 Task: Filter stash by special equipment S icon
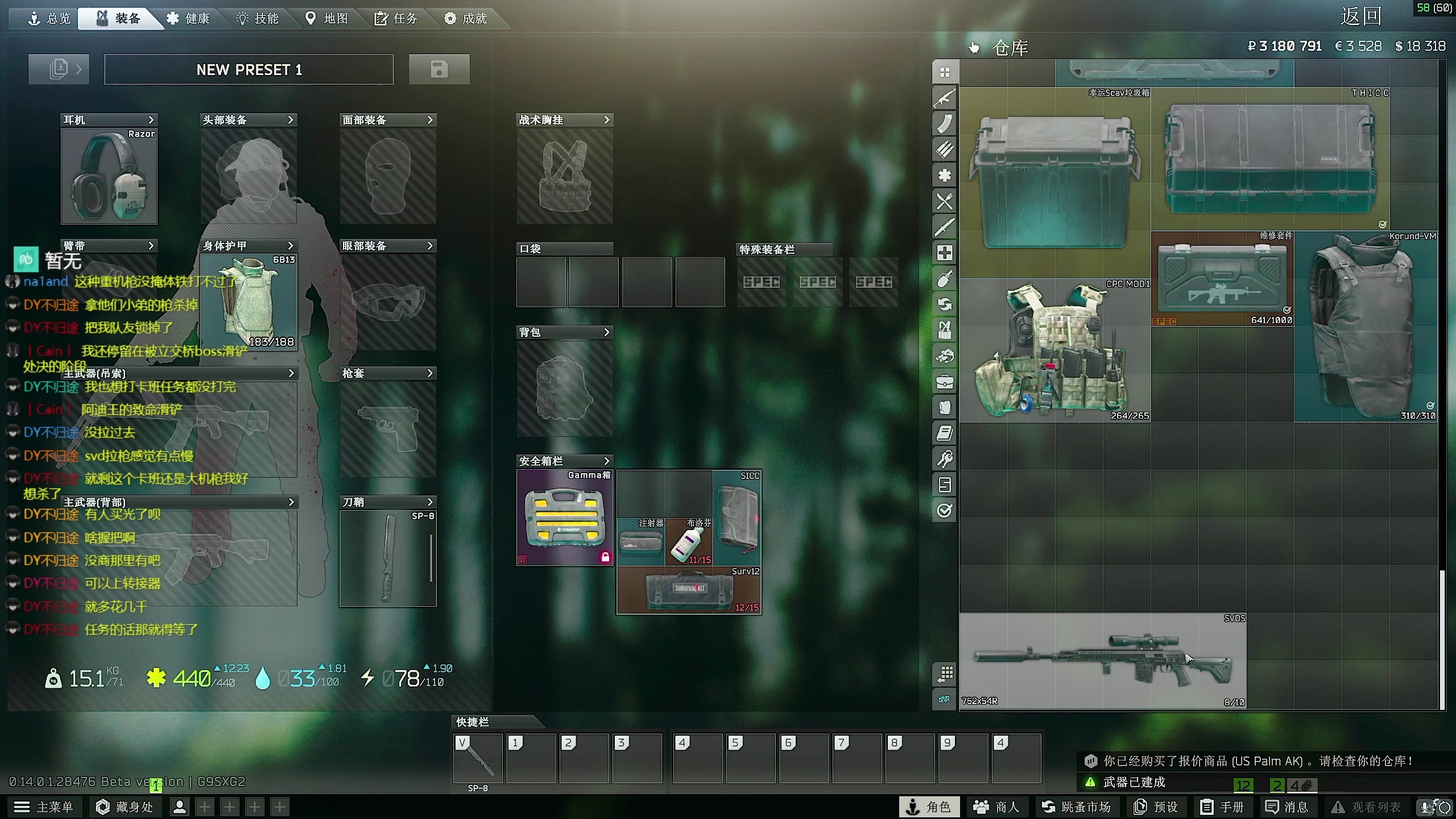945,485
